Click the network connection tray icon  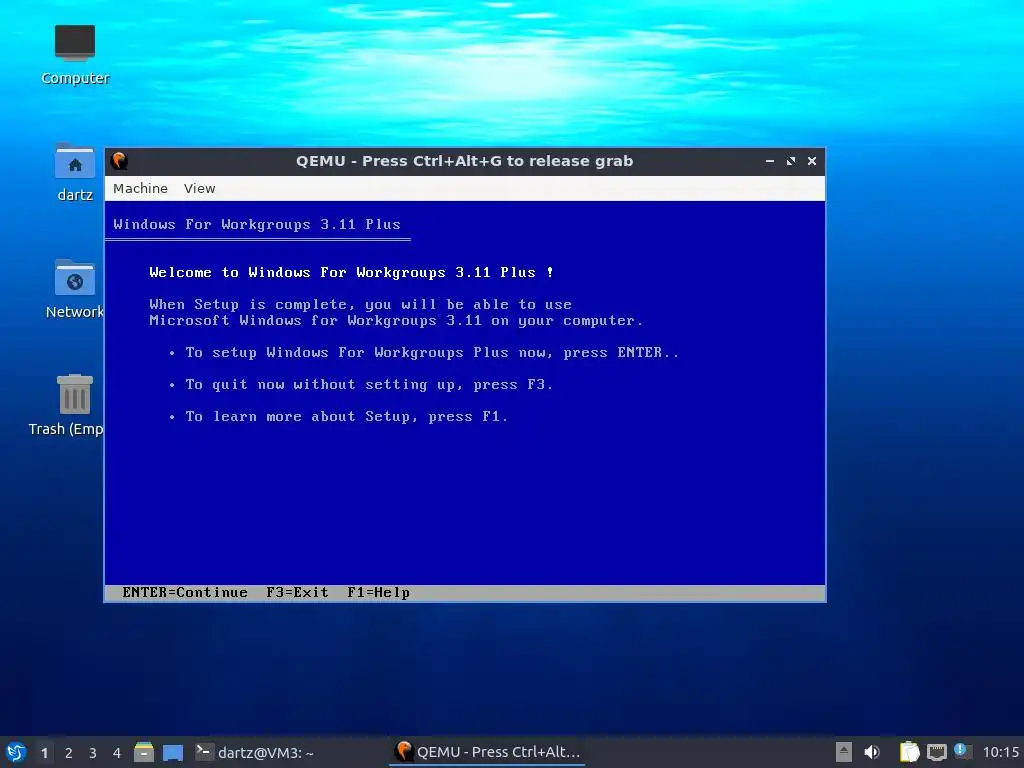(936, 752)
